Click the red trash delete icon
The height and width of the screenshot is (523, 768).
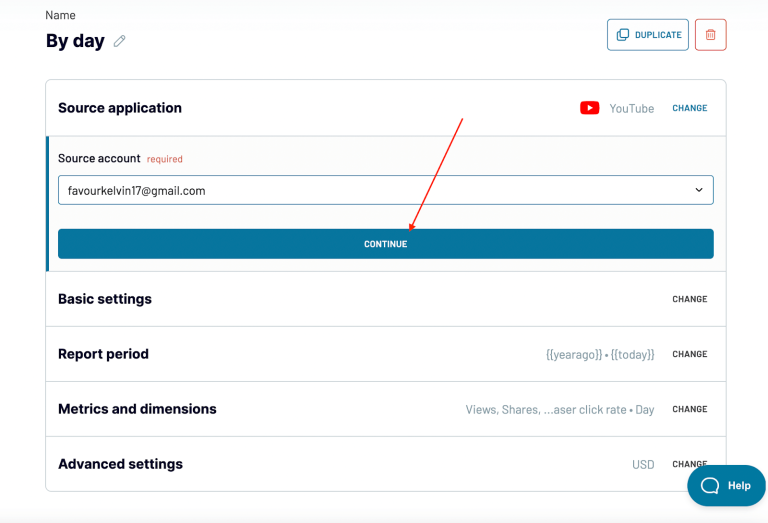coord(710,35)
